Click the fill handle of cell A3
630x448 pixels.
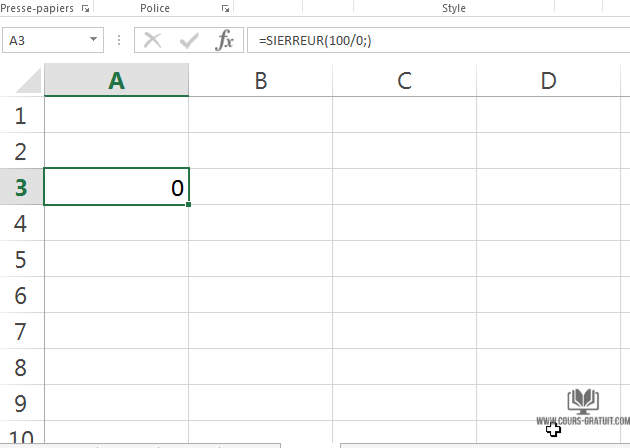coord(188,204)
